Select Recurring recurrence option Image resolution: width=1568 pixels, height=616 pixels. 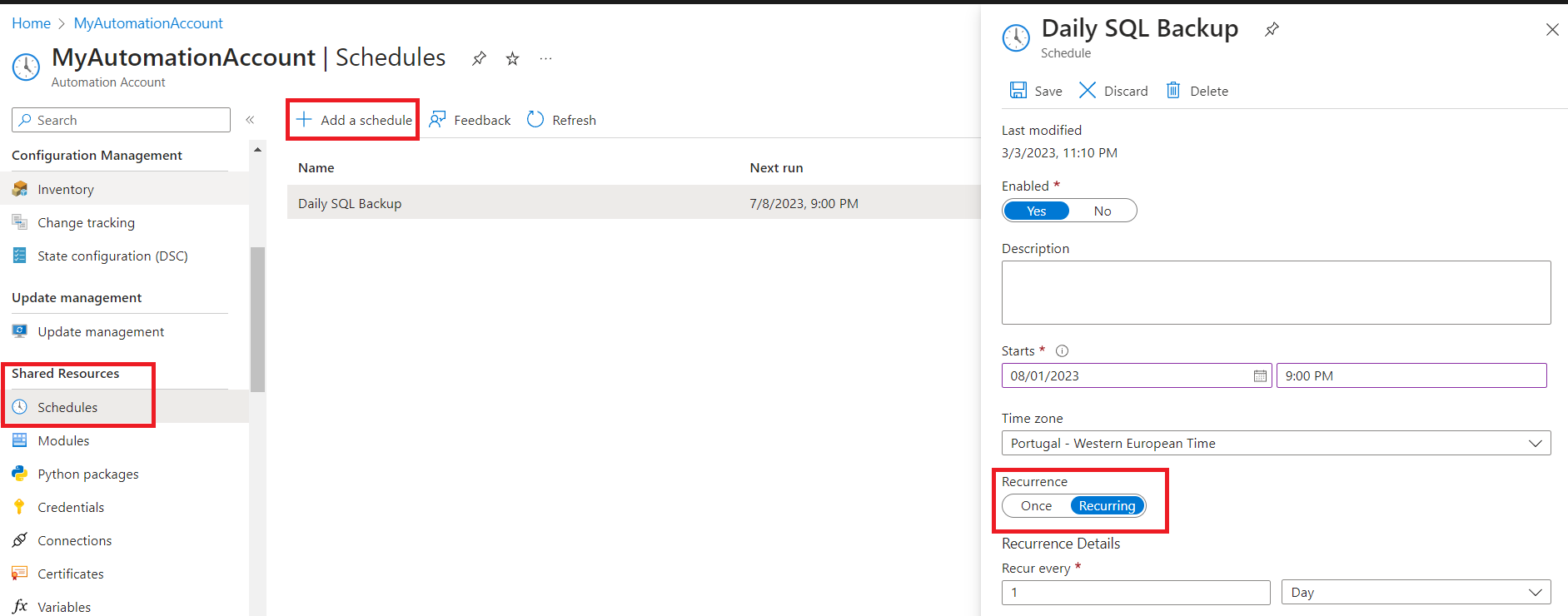click(x=1108, y=506)
